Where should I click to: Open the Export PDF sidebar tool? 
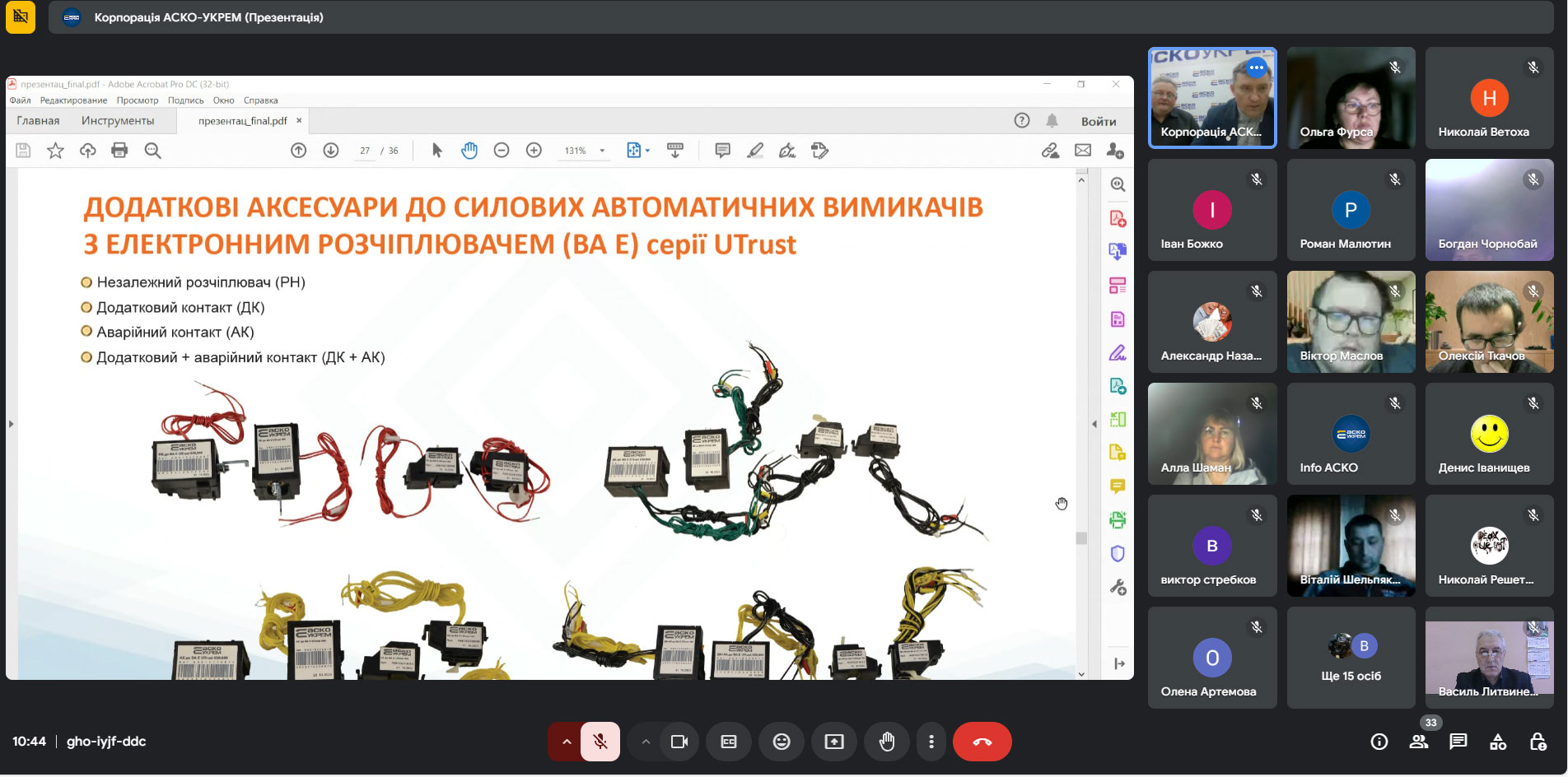click(1118, 252)
